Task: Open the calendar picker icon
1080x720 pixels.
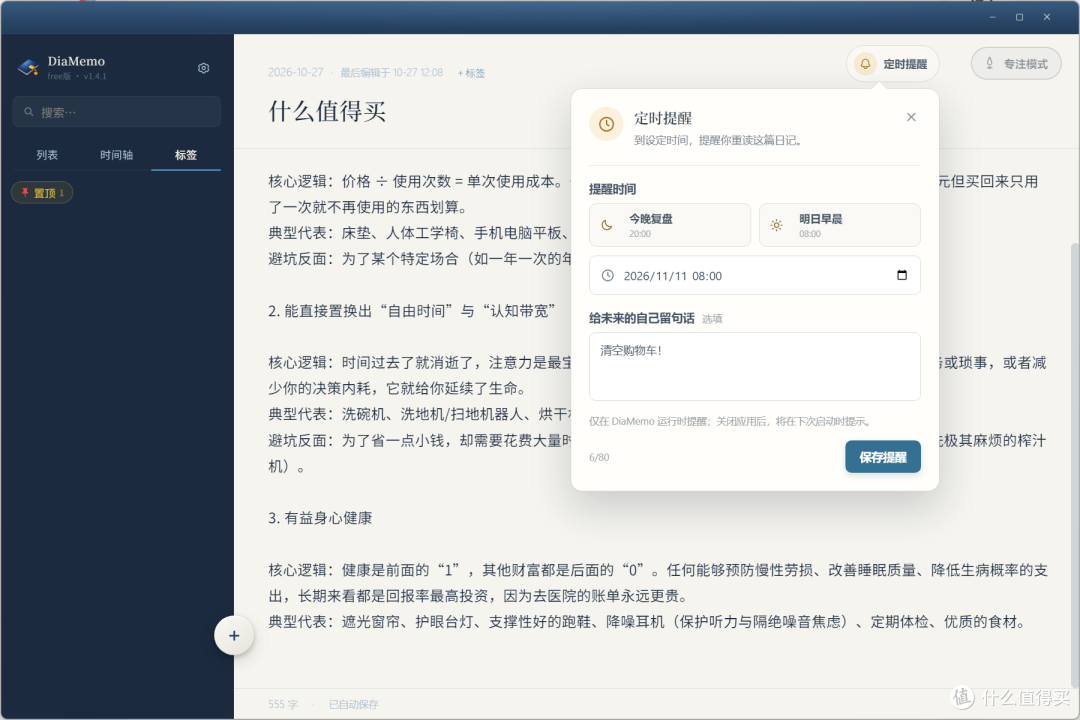Action: tap(902, 275)
